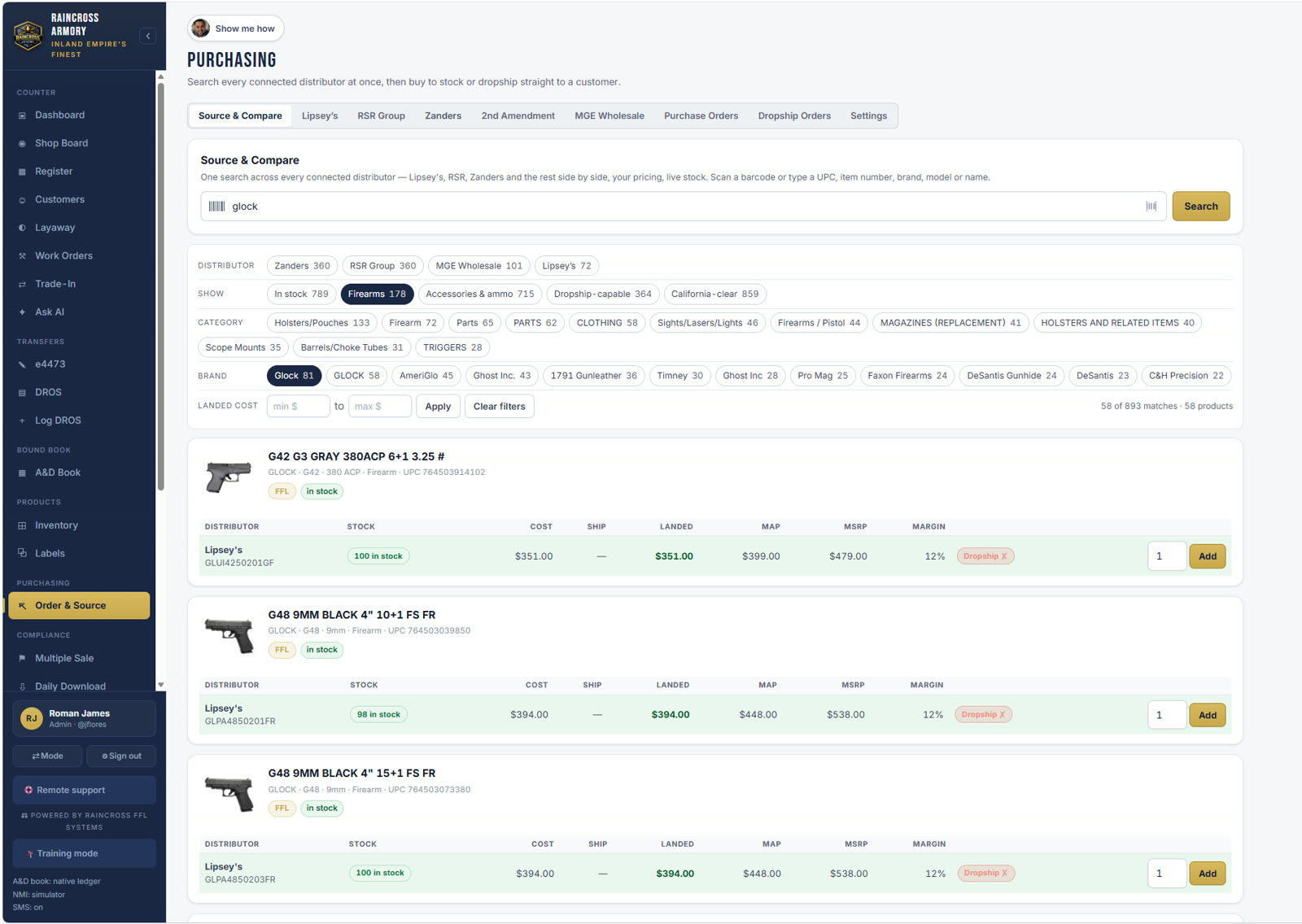1302x924 pixels.
Task: Click the Layaway sidebar icon
Action: pyautogui.click(x=22, y=228)
